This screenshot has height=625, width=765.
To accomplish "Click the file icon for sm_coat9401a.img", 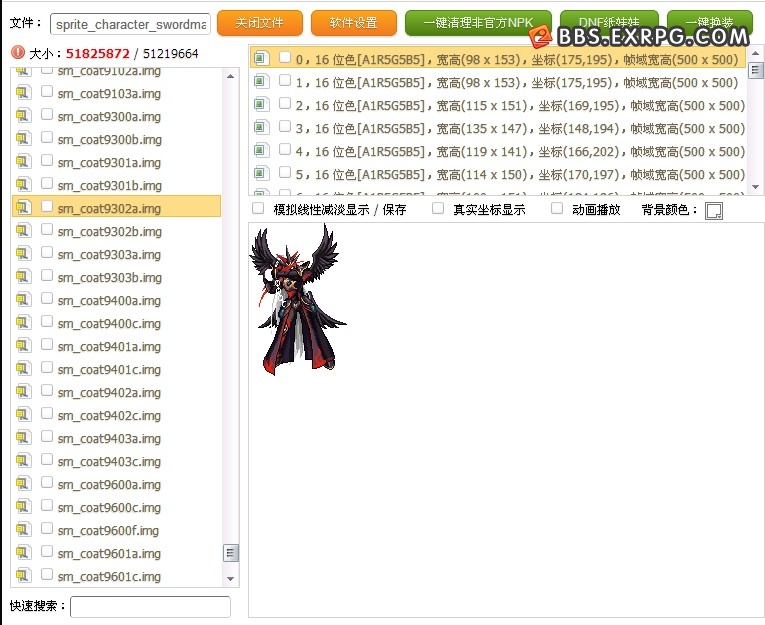I will pyautogui.click(x=23, y=345).
